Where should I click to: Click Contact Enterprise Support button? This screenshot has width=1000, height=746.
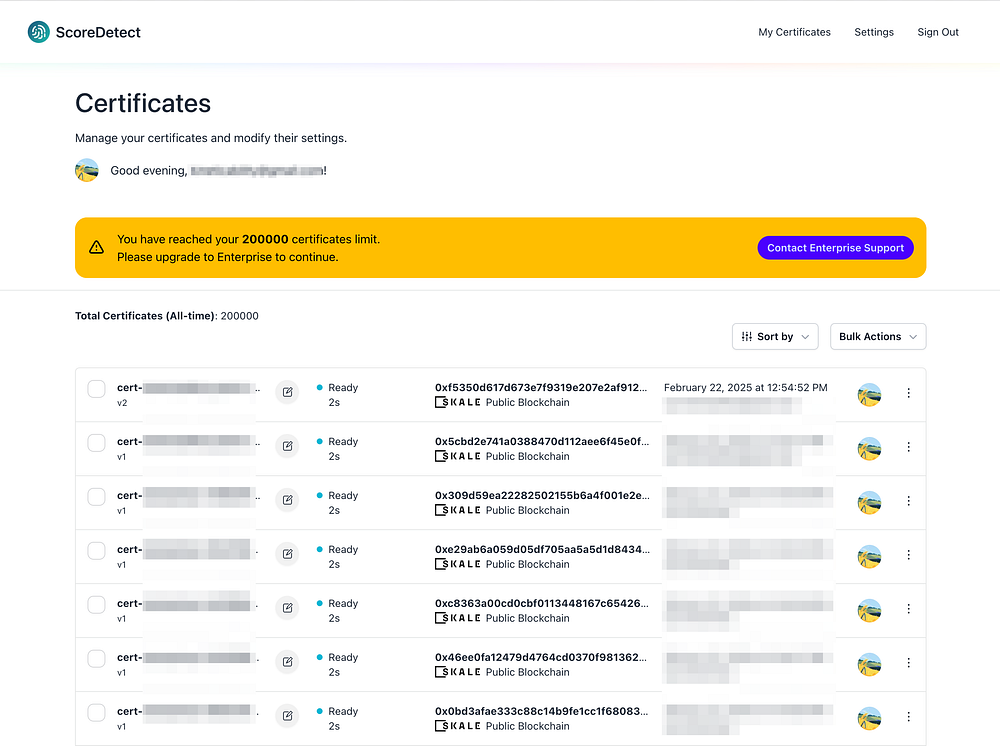(x=835, y=248)
